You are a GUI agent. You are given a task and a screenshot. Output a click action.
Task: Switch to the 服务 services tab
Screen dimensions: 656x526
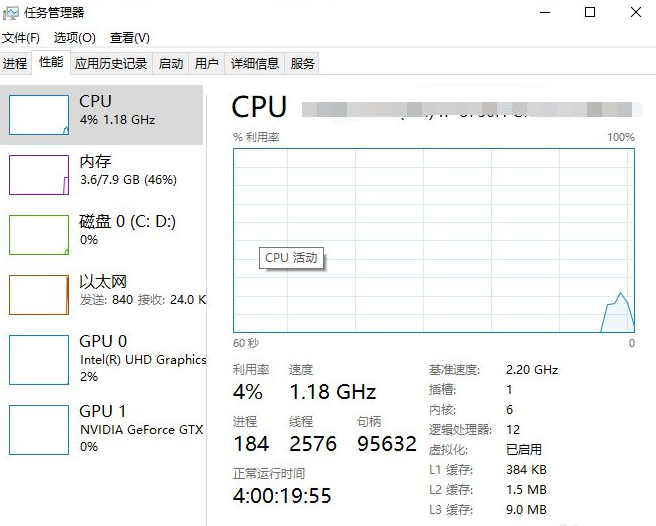click(302, 64)
